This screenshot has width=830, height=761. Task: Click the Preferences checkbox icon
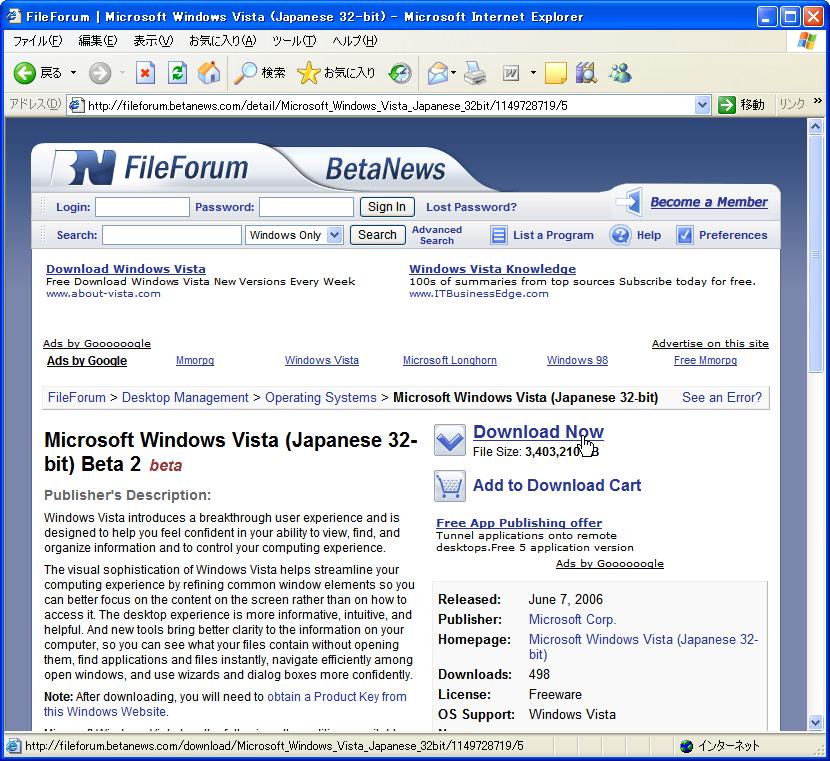pos(684,235)
